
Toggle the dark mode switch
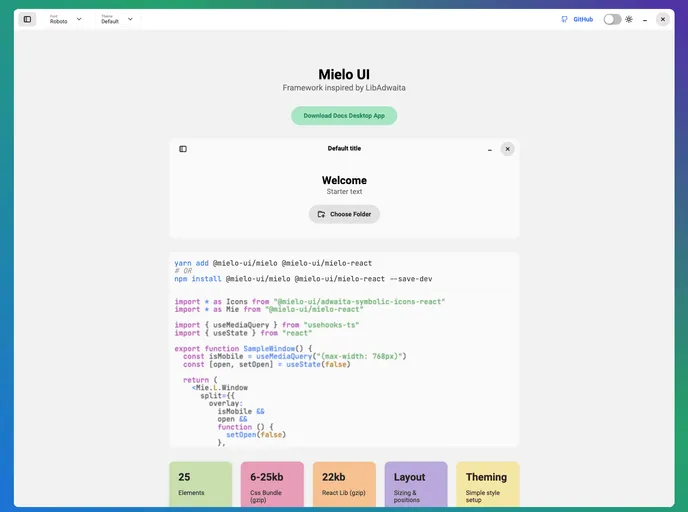coord(612,19)
